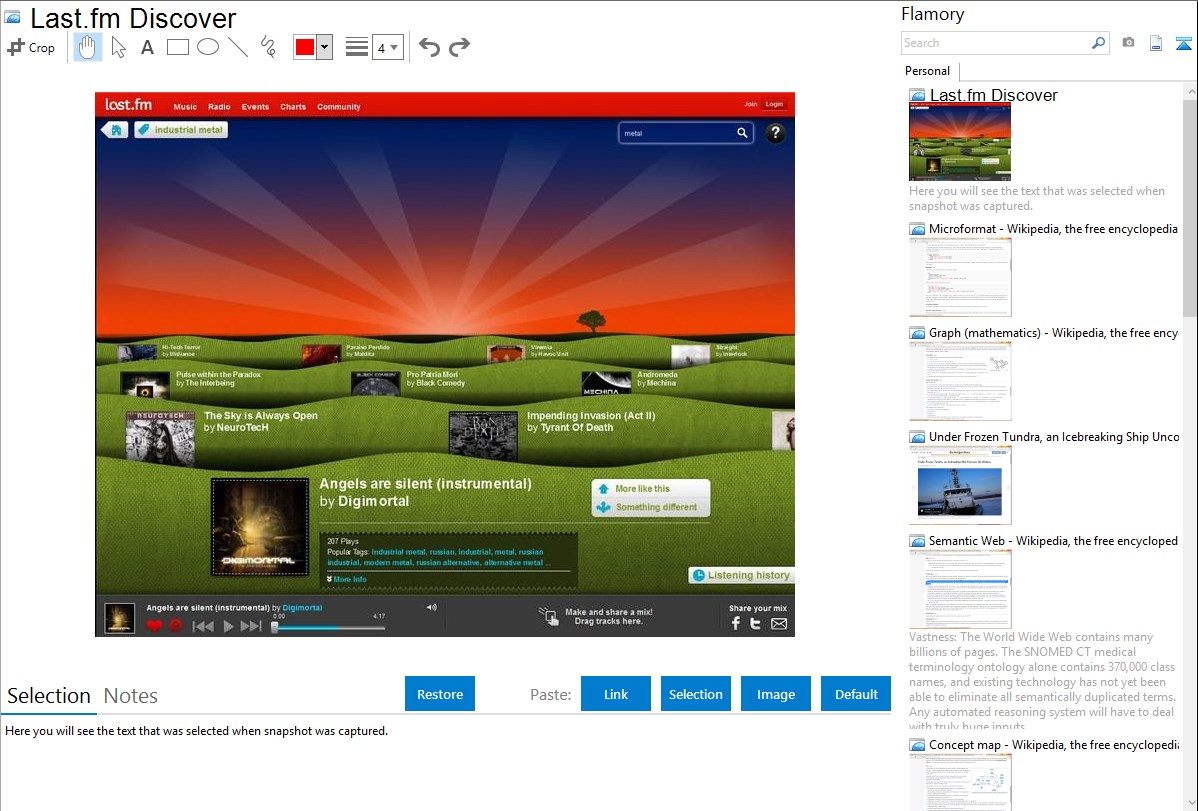1198x811 pixels.
Task: Choose the text annotation tool
Action: pyautogui.click(x=147, y=47)
